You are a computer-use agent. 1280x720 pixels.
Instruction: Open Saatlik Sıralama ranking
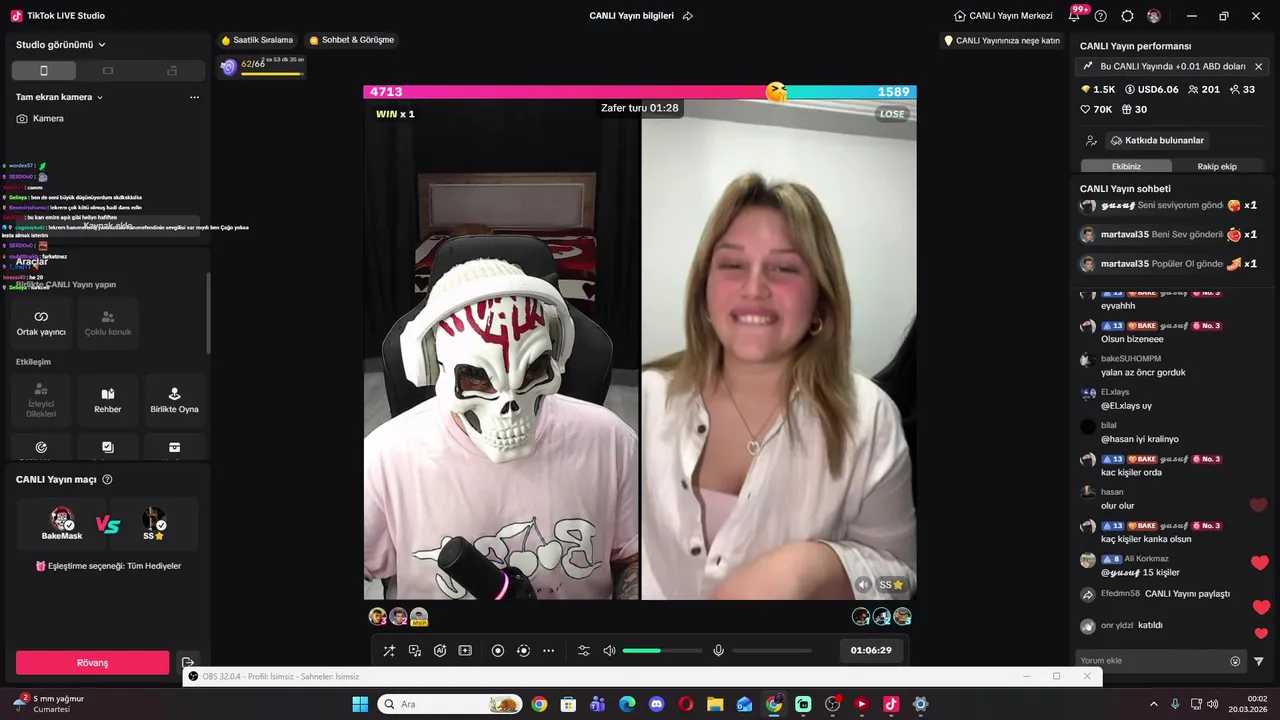point(257,40)
